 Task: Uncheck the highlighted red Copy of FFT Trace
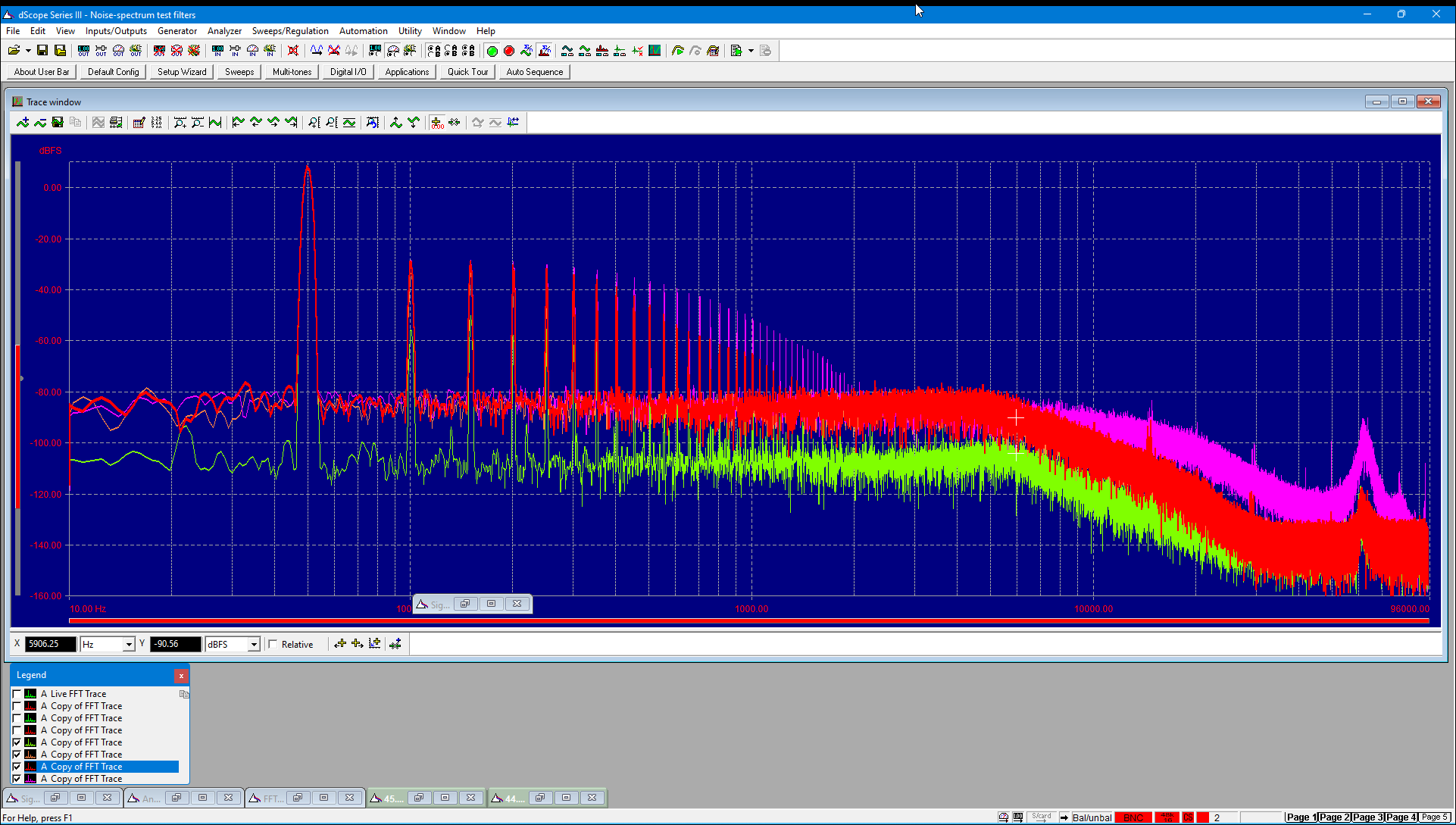click(17, 767)
